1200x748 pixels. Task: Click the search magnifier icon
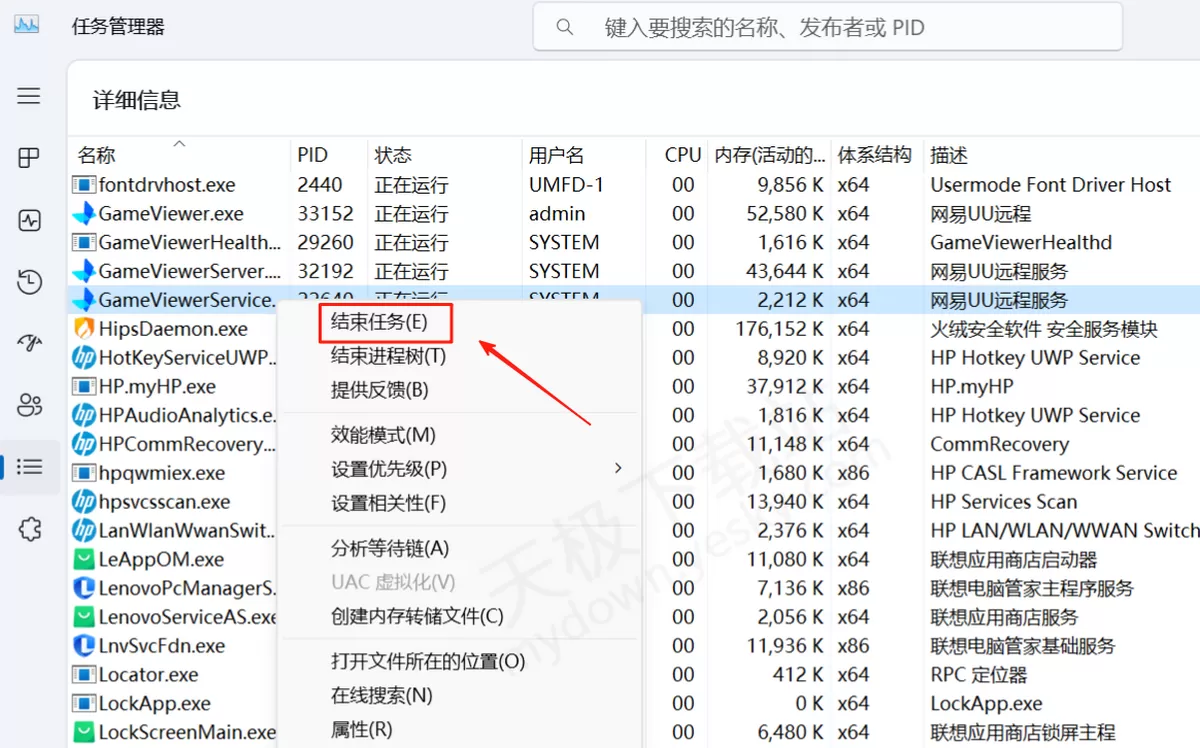pyautogui.click(x=565, y=28)
